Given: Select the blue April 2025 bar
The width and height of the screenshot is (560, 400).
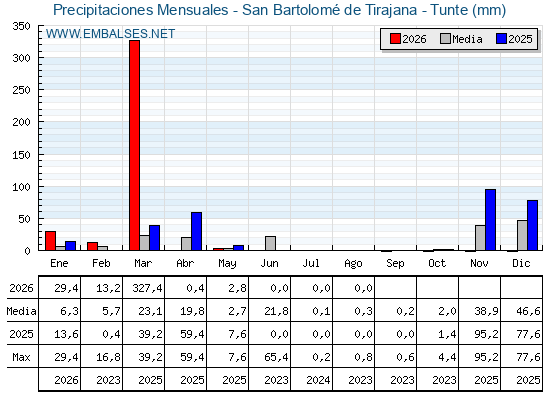Looking at the screenshot, I should pyautogui.click(x=196, y=231).
